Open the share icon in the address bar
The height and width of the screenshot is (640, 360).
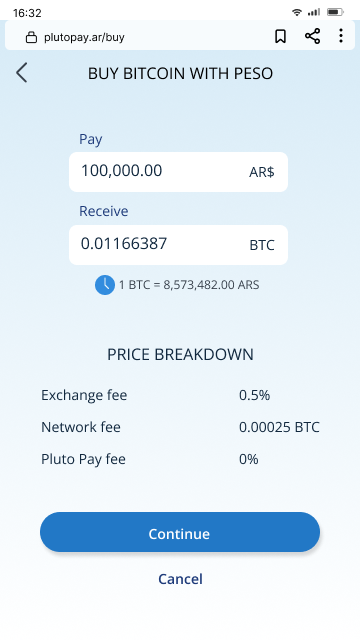coord(312,36)
